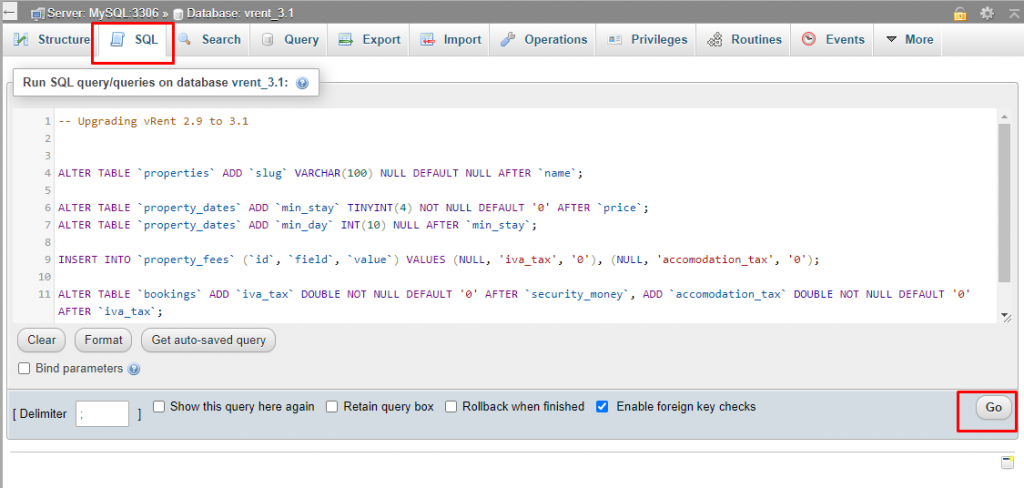
Task: Click the lock icon in top bar
Action: point(960,13)
